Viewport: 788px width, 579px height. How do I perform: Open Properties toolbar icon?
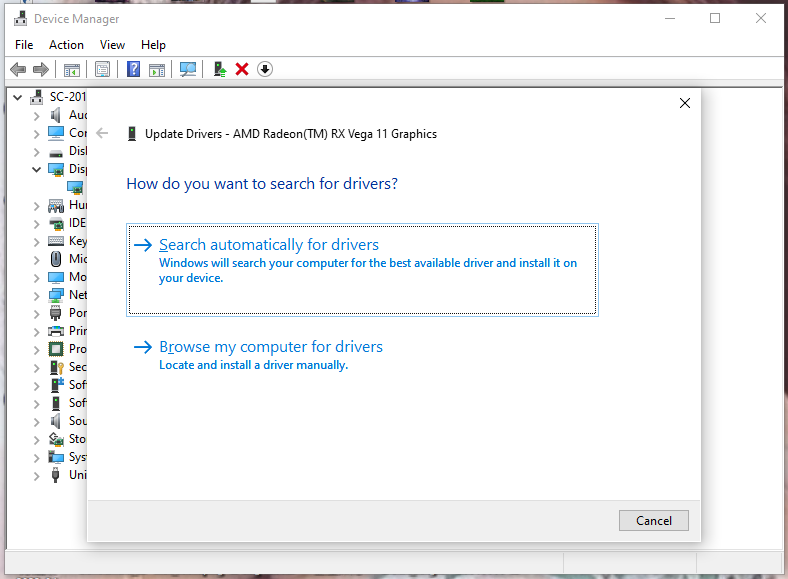pos(103,69)
